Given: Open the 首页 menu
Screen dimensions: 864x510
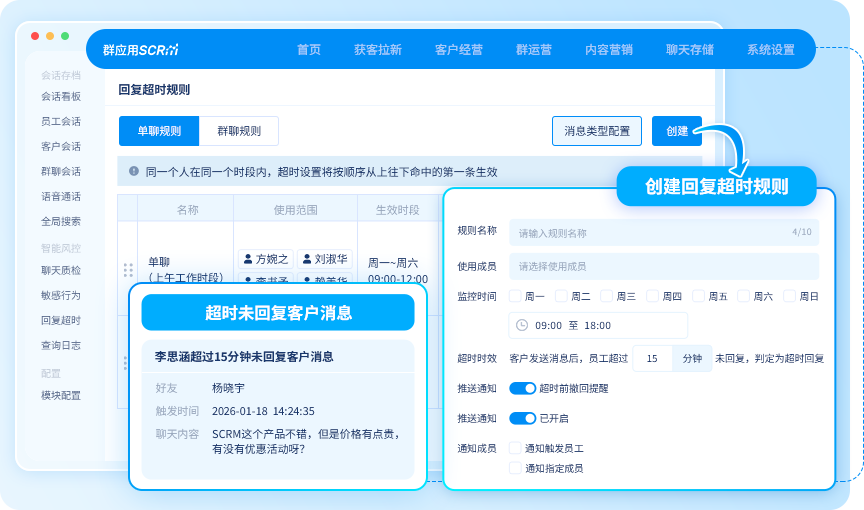Looking at the screenshot, I should point(309,50).
